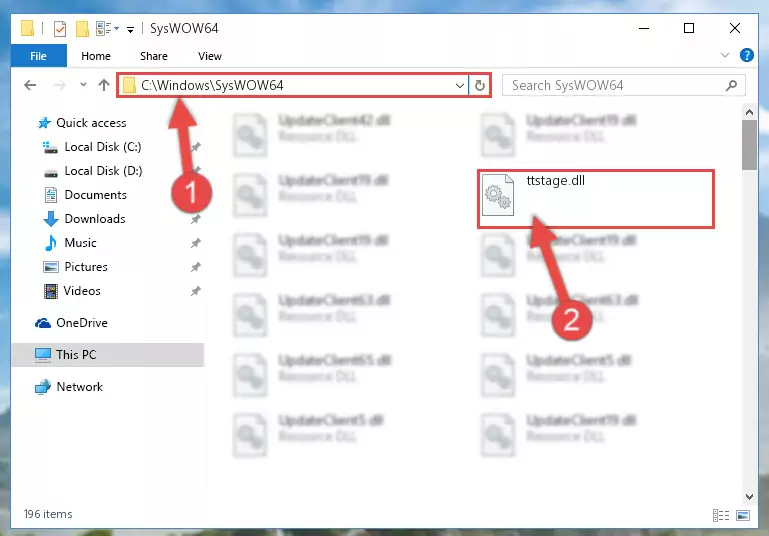769x536 pixels.
Task: Click the 196 items status text
Action: (x=48, y=514)
